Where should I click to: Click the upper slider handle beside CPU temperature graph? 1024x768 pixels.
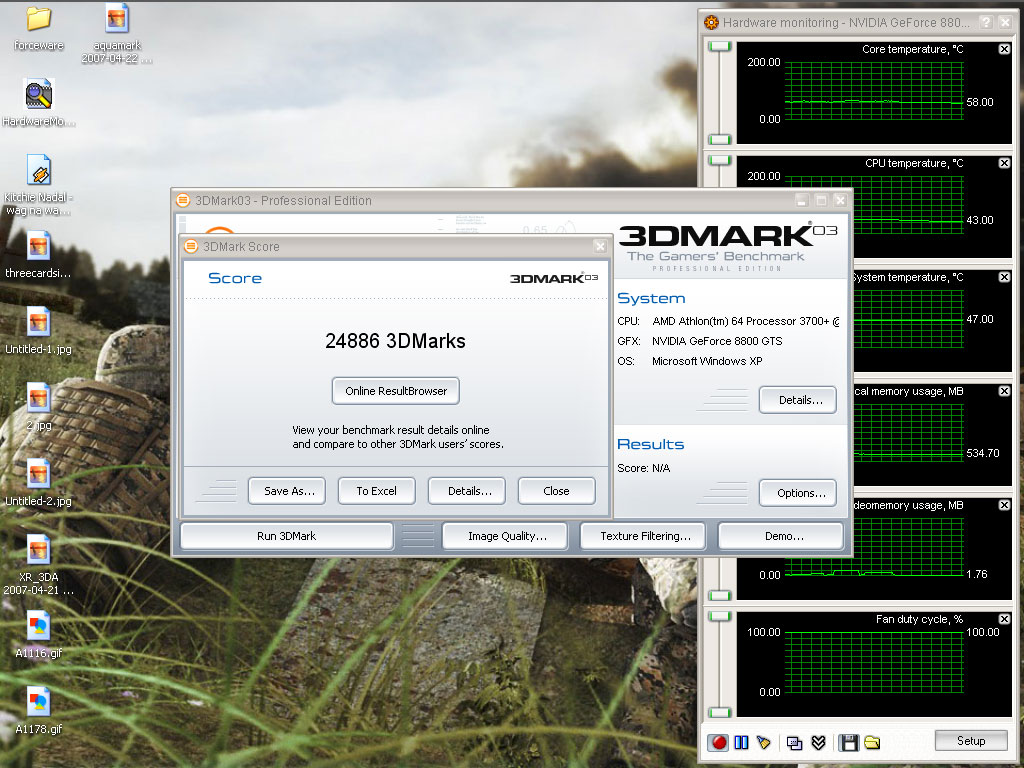pos(720,160)
